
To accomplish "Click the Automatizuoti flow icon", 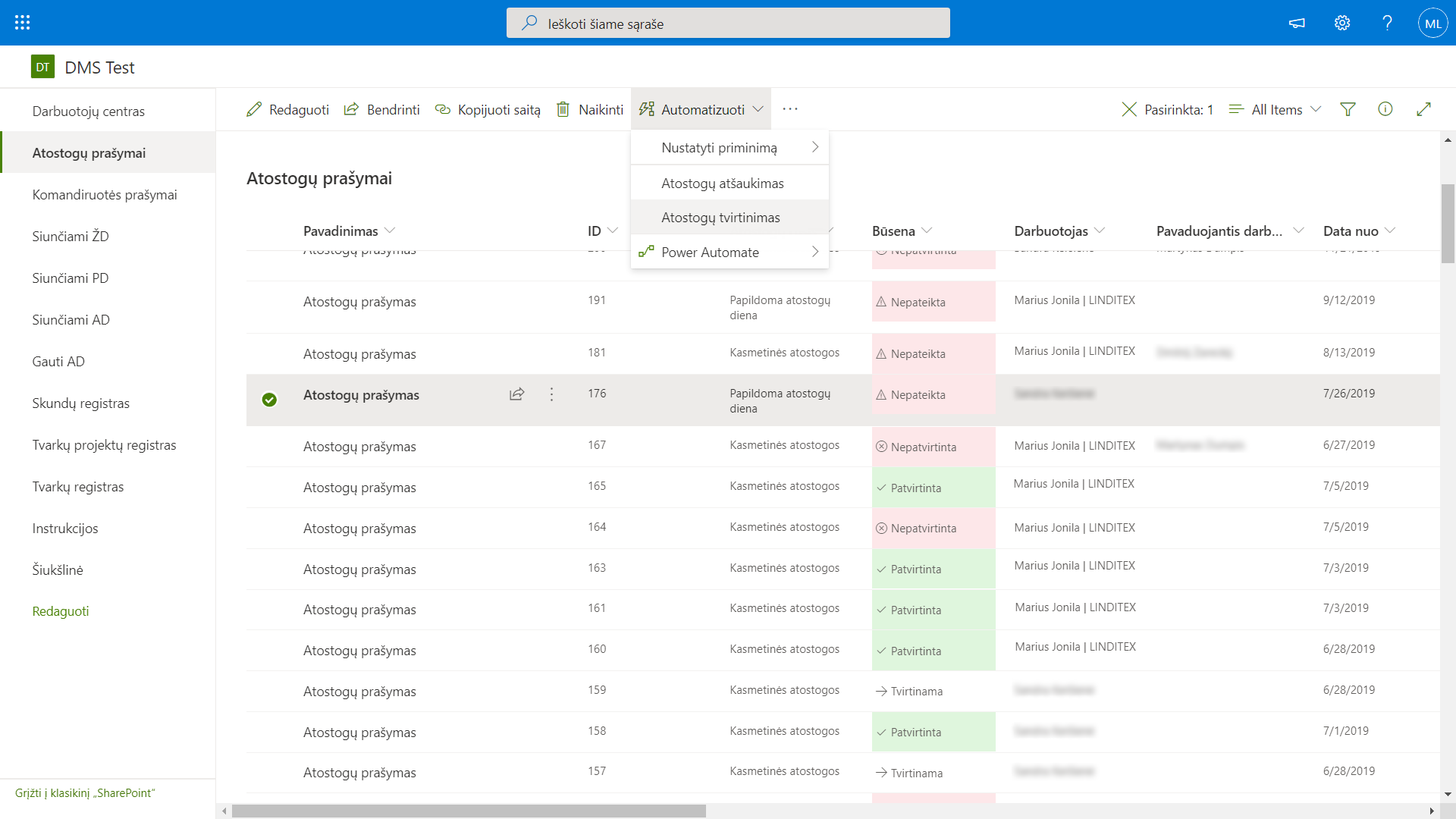I will coord(646,109).
